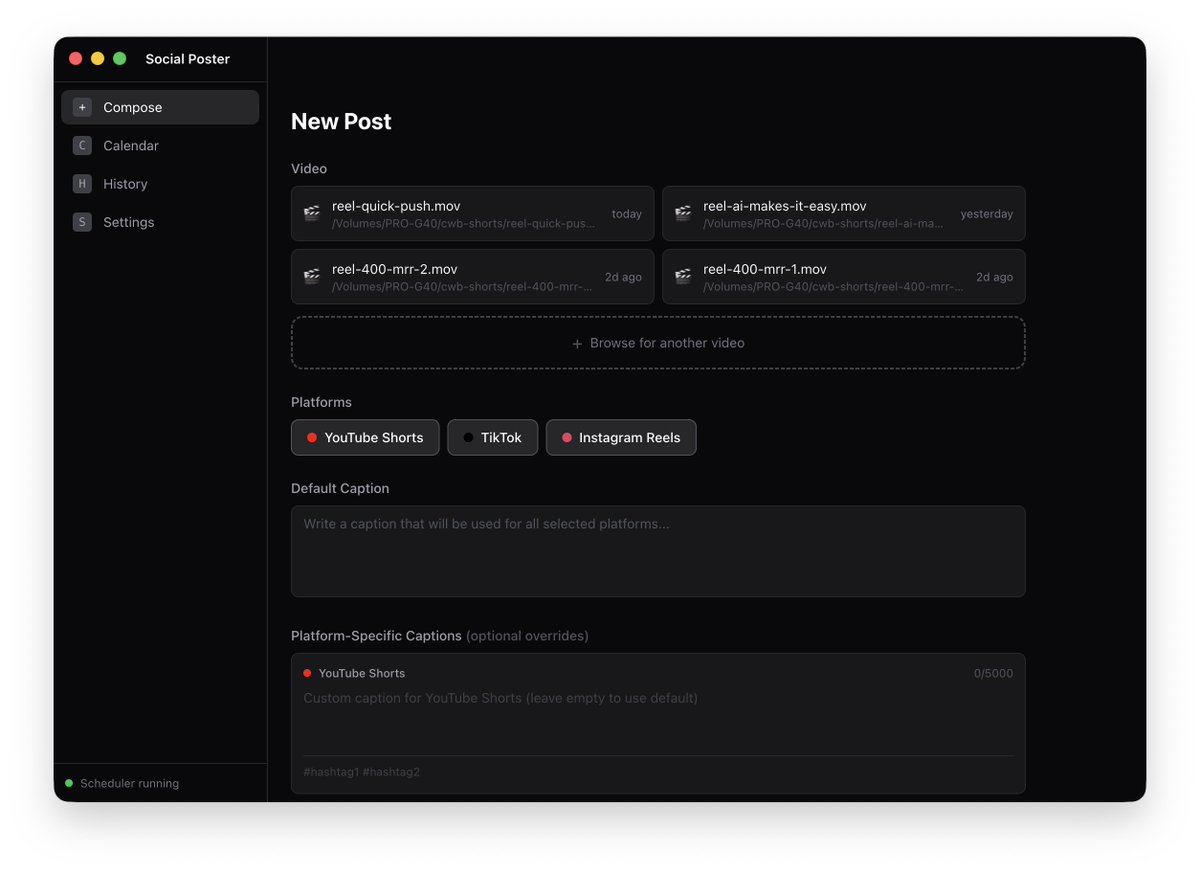
Task: Click Browse for another video
Action: point(658,343)
